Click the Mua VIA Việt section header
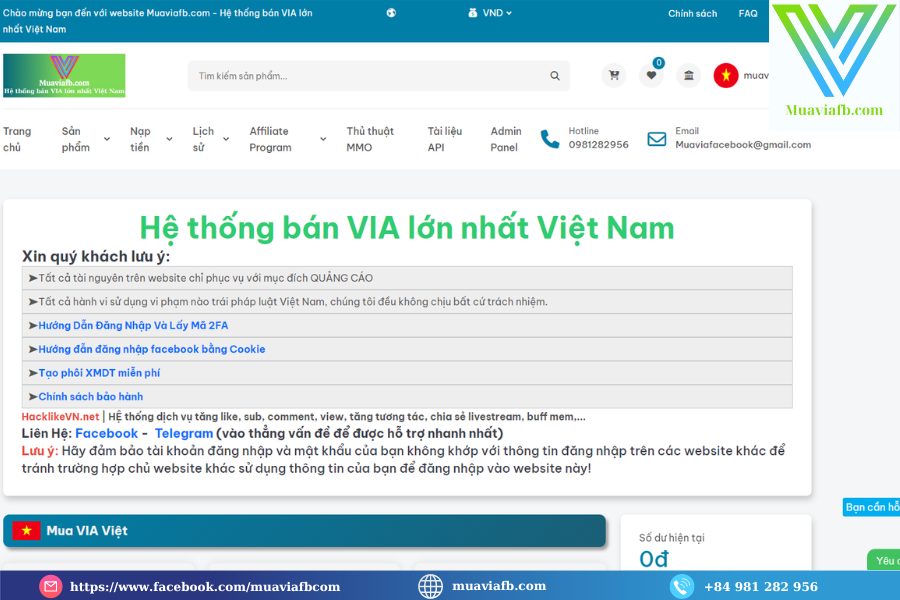The image size is (900, 600). click(304, 531)
